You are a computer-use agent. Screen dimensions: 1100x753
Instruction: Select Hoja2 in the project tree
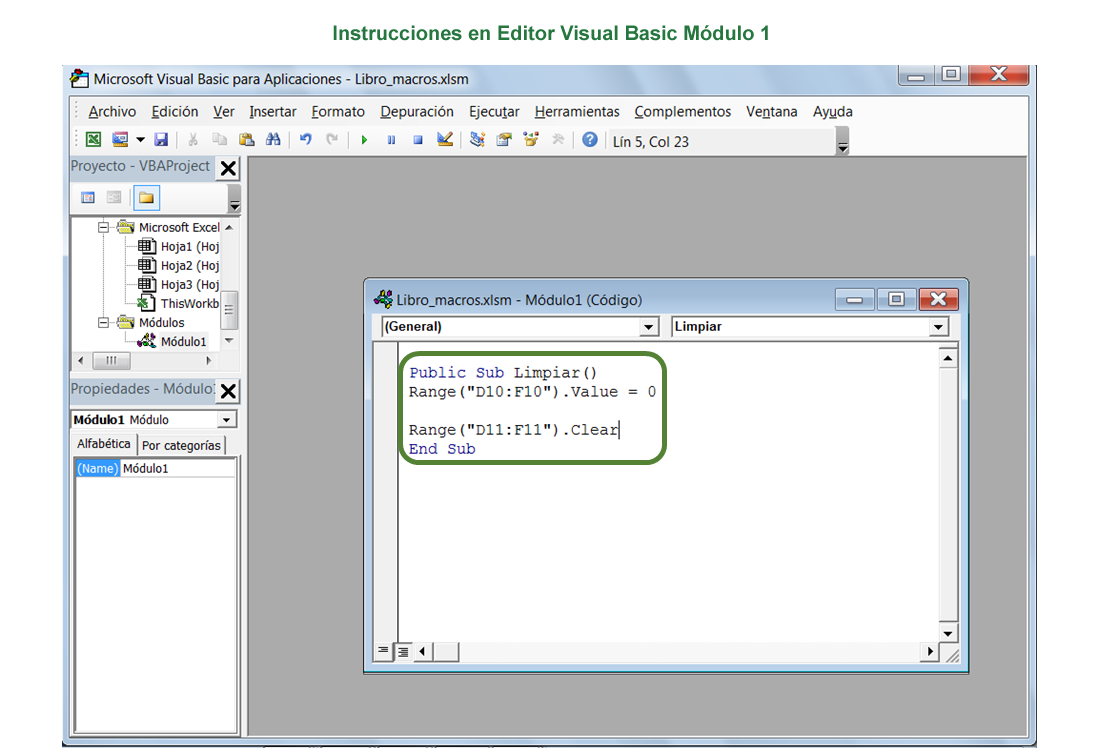coord(179,265)
